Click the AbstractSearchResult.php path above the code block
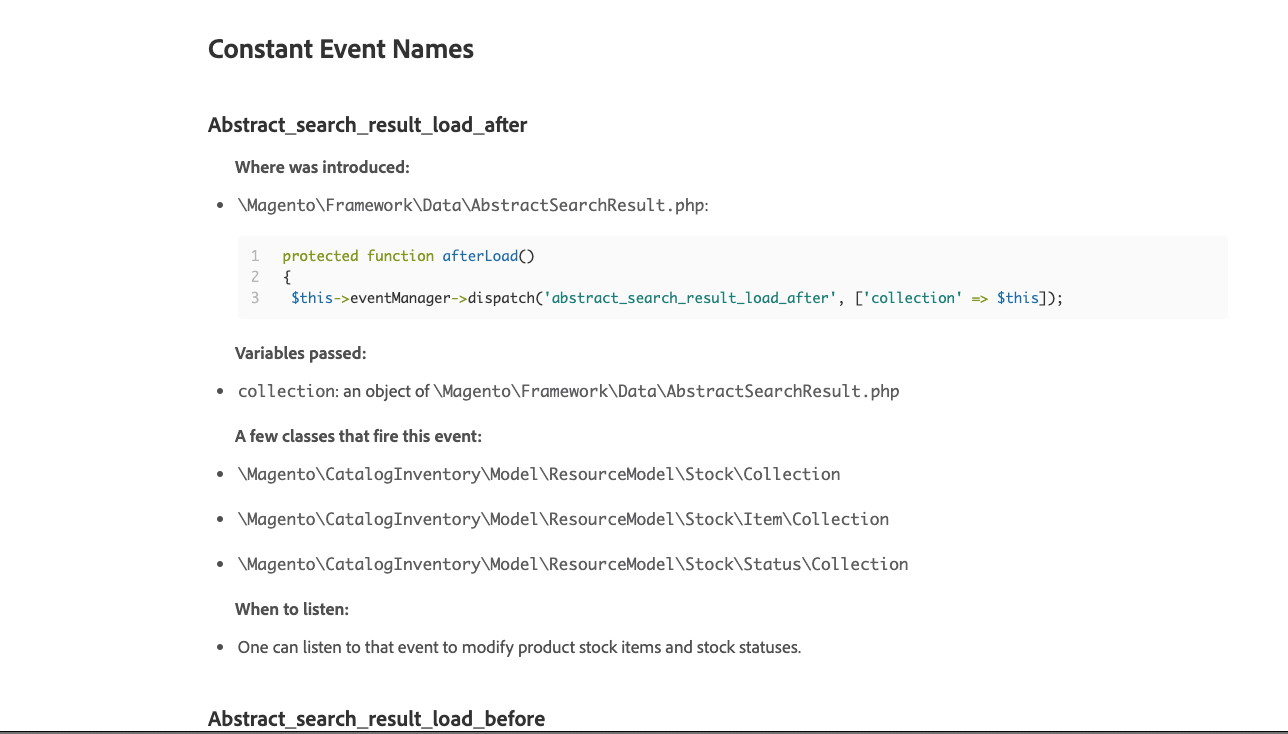 [472, 205]
